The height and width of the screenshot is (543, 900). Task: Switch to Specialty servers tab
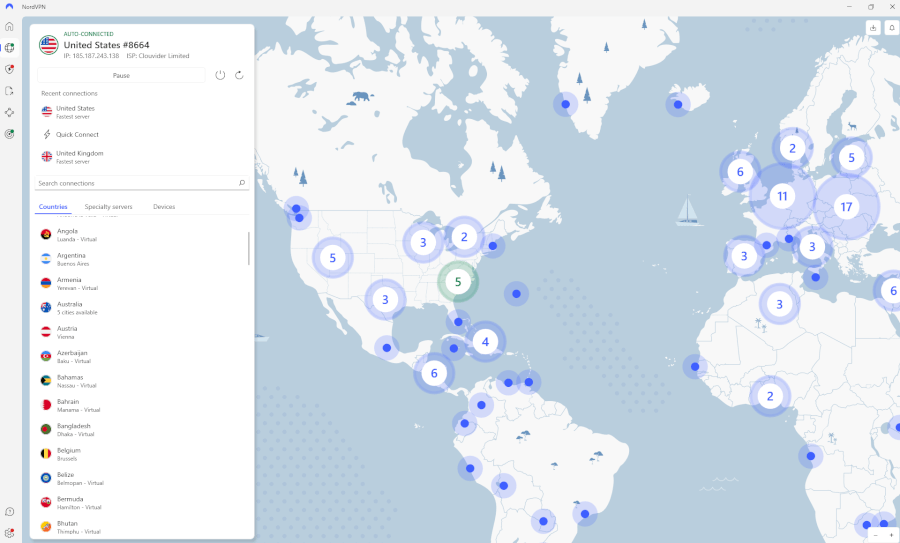click(108, 207)
